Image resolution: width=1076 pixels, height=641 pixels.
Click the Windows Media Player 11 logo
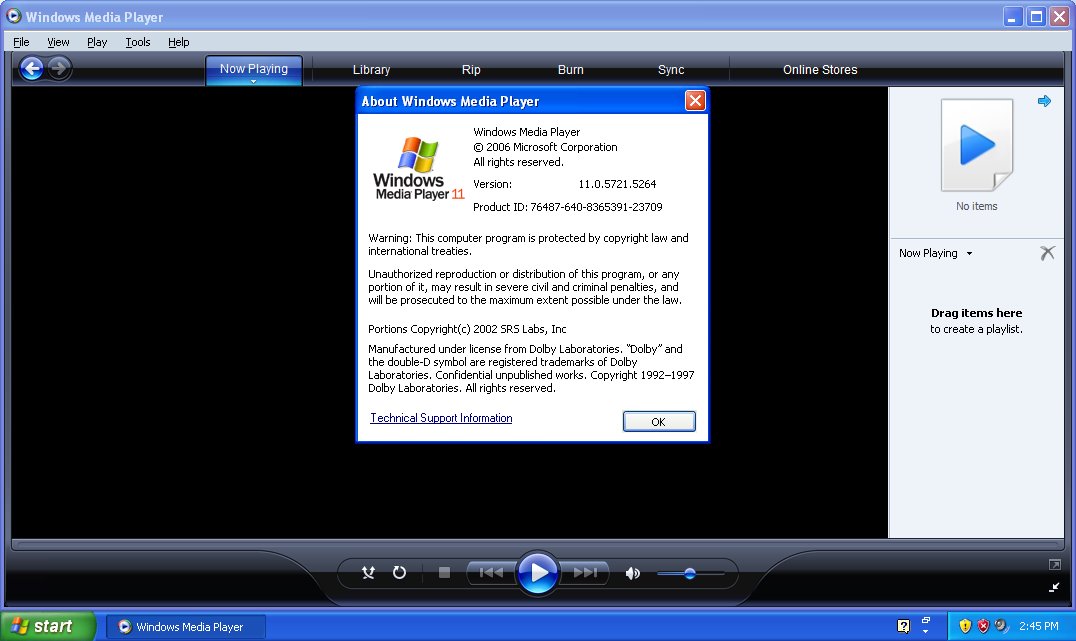coord(418,170)
